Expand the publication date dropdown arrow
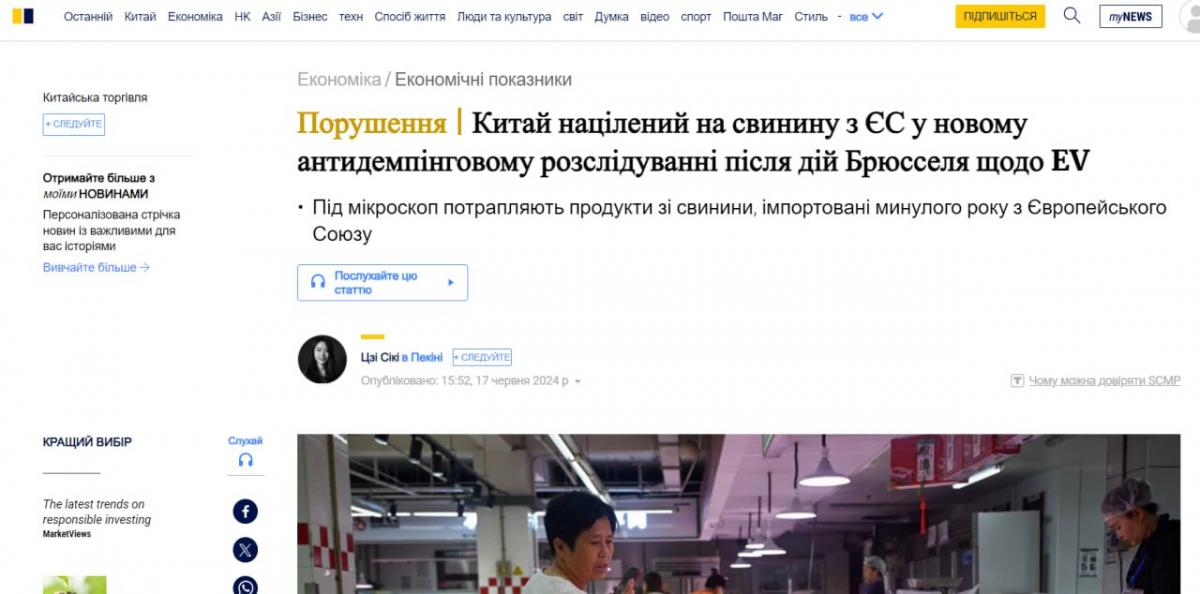The width and height of the screenshot is (1200, 594). 578,382
